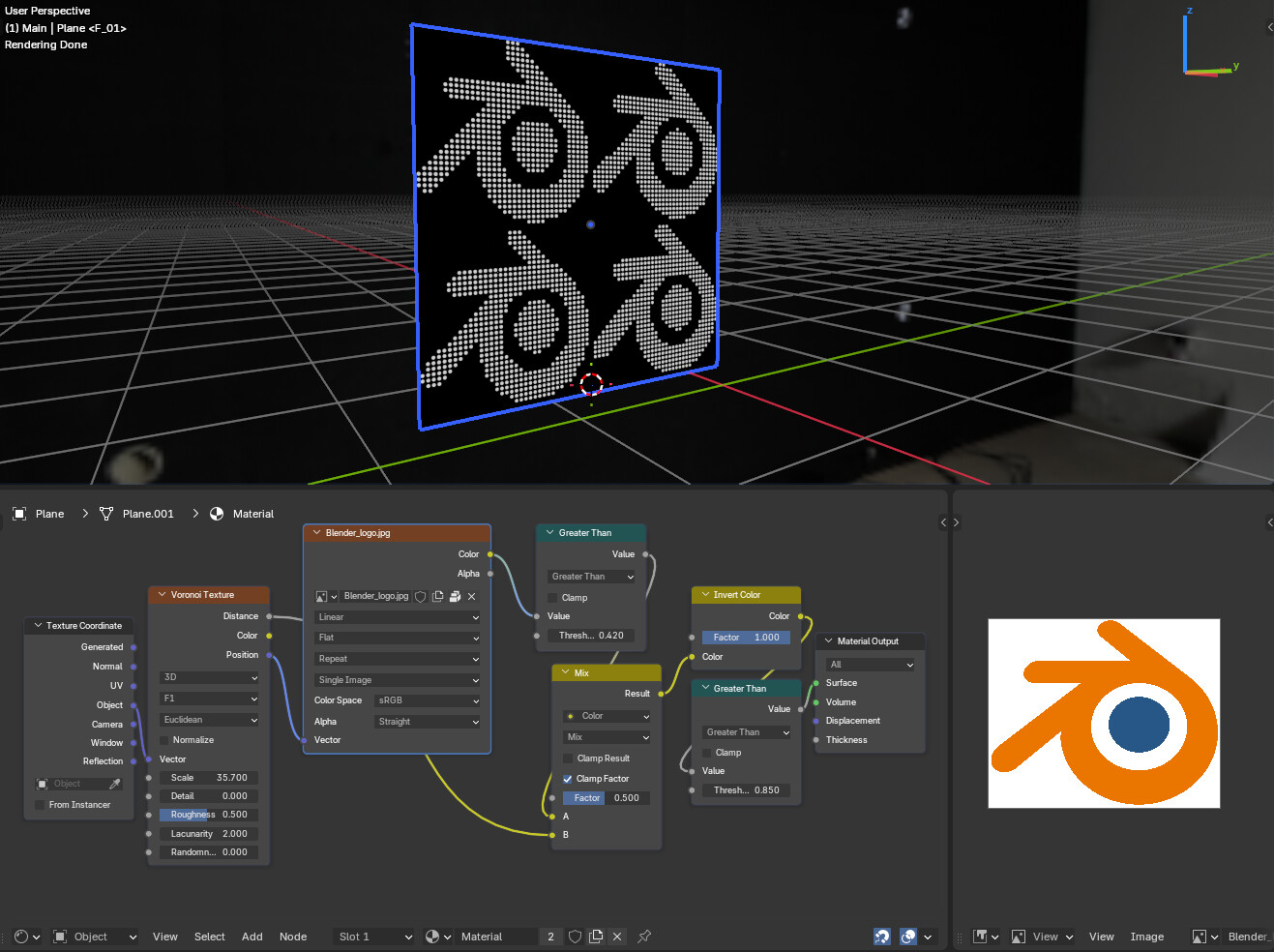Click the plane origin dot in viewport

click(x=590, y=224)
